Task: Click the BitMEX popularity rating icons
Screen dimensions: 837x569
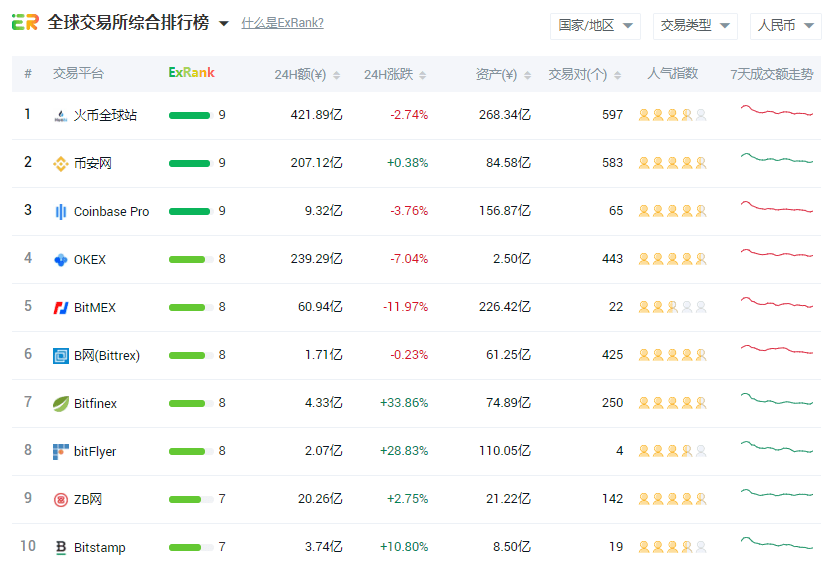Action: [x=673, y=307]
